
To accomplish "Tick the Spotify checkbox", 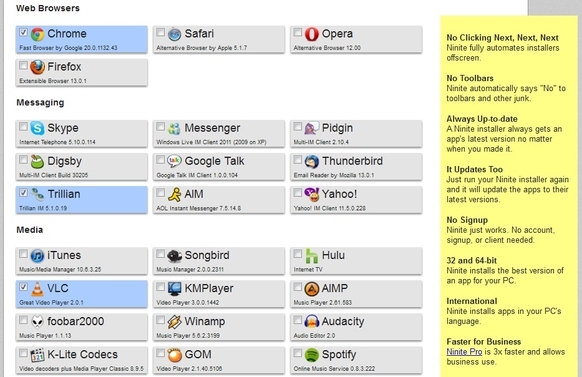I will [298, 353].
